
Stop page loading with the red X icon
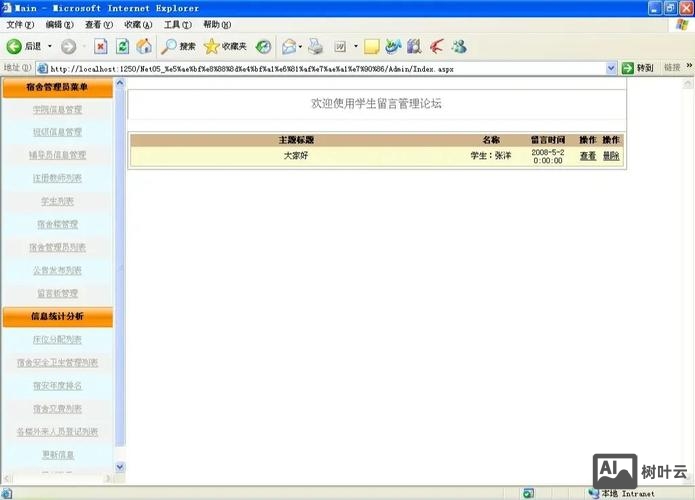[101, 46]
